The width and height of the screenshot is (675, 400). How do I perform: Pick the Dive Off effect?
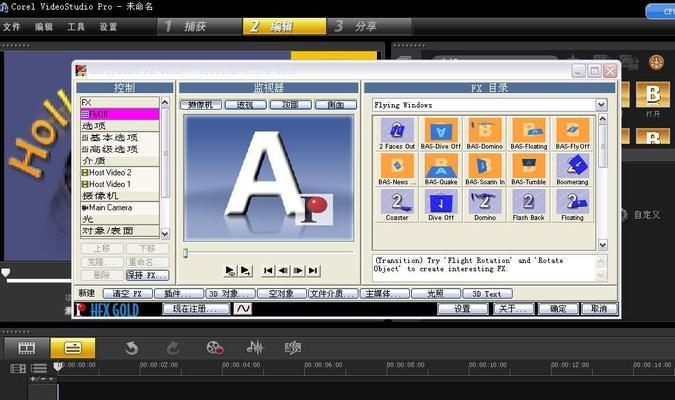(x=441, y=205)
